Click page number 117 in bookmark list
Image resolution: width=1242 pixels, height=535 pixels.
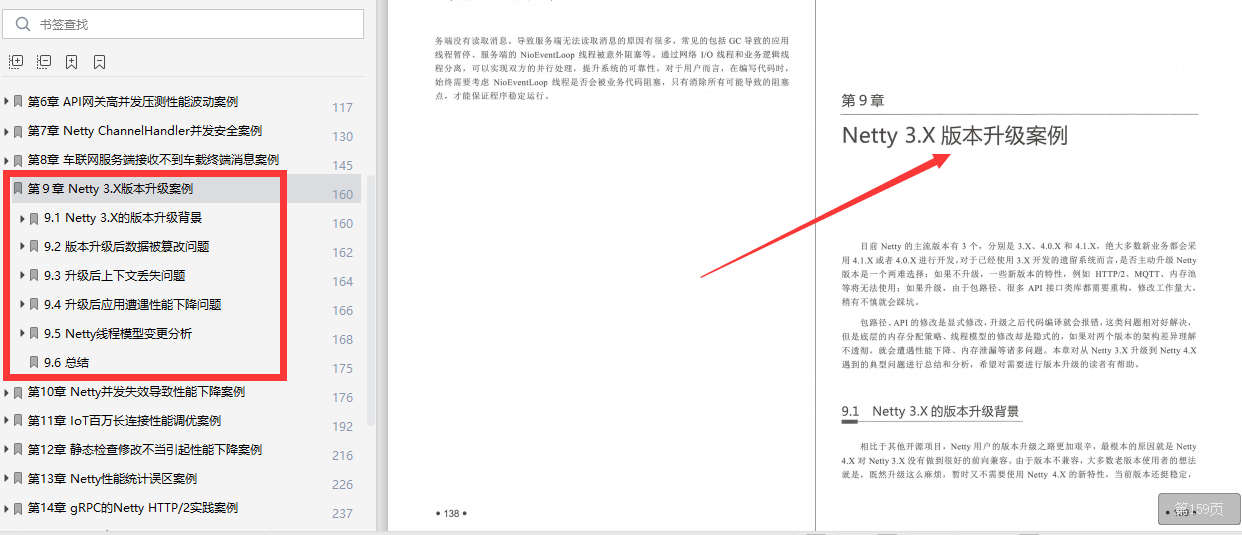click(342, 108)
